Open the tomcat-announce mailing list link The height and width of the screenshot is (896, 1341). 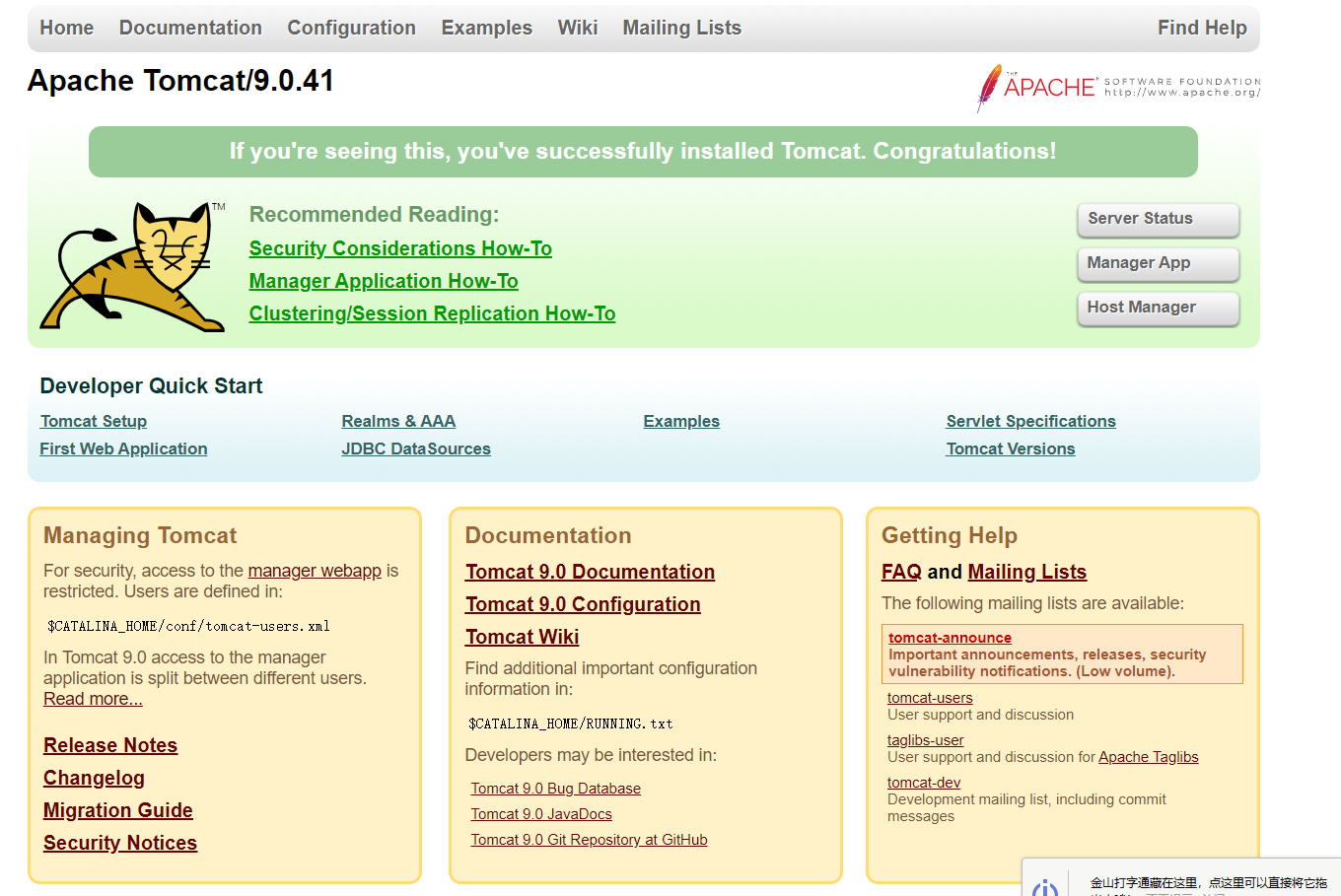pyautogui.click(x=950, y=638)
